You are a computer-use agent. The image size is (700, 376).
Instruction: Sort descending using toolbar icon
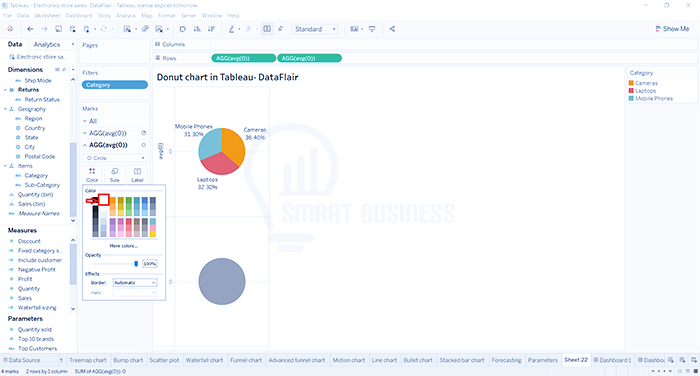click(x=211, y=29)
